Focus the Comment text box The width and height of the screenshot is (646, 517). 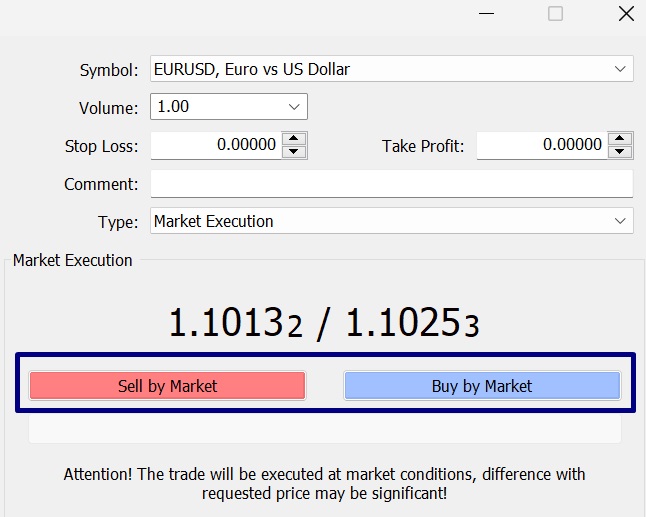[x=391, y=184]
